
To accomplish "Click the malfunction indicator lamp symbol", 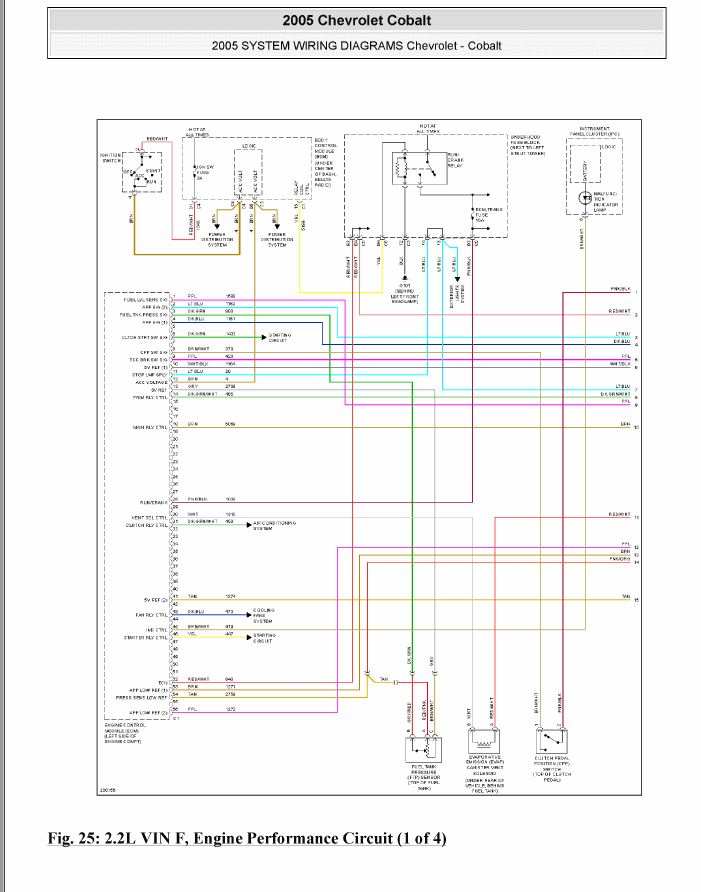I will click(x=585, y=198).
